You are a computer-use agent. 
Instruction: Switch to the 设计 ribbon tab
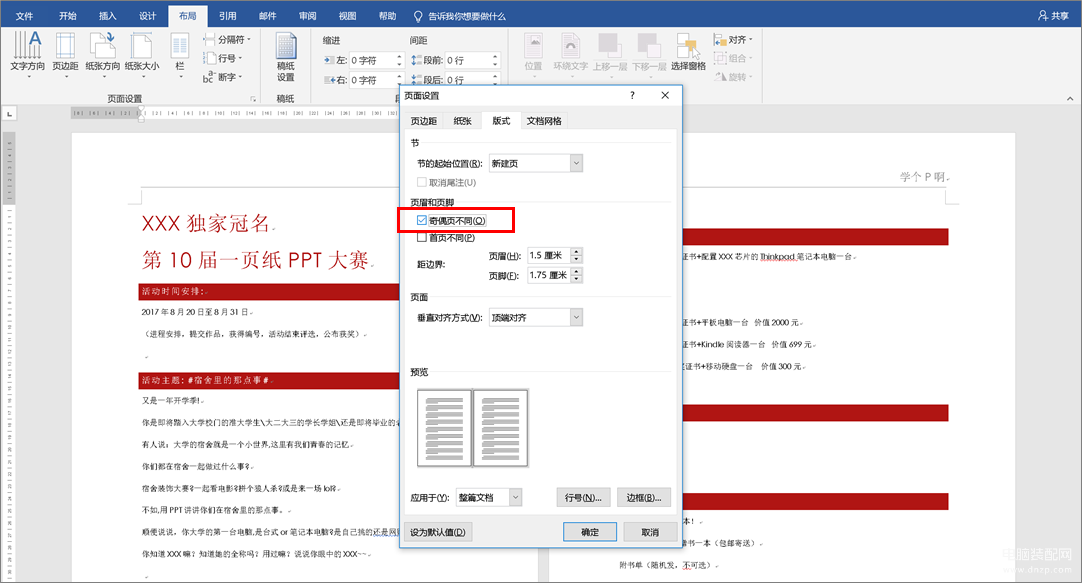(148, 16)
